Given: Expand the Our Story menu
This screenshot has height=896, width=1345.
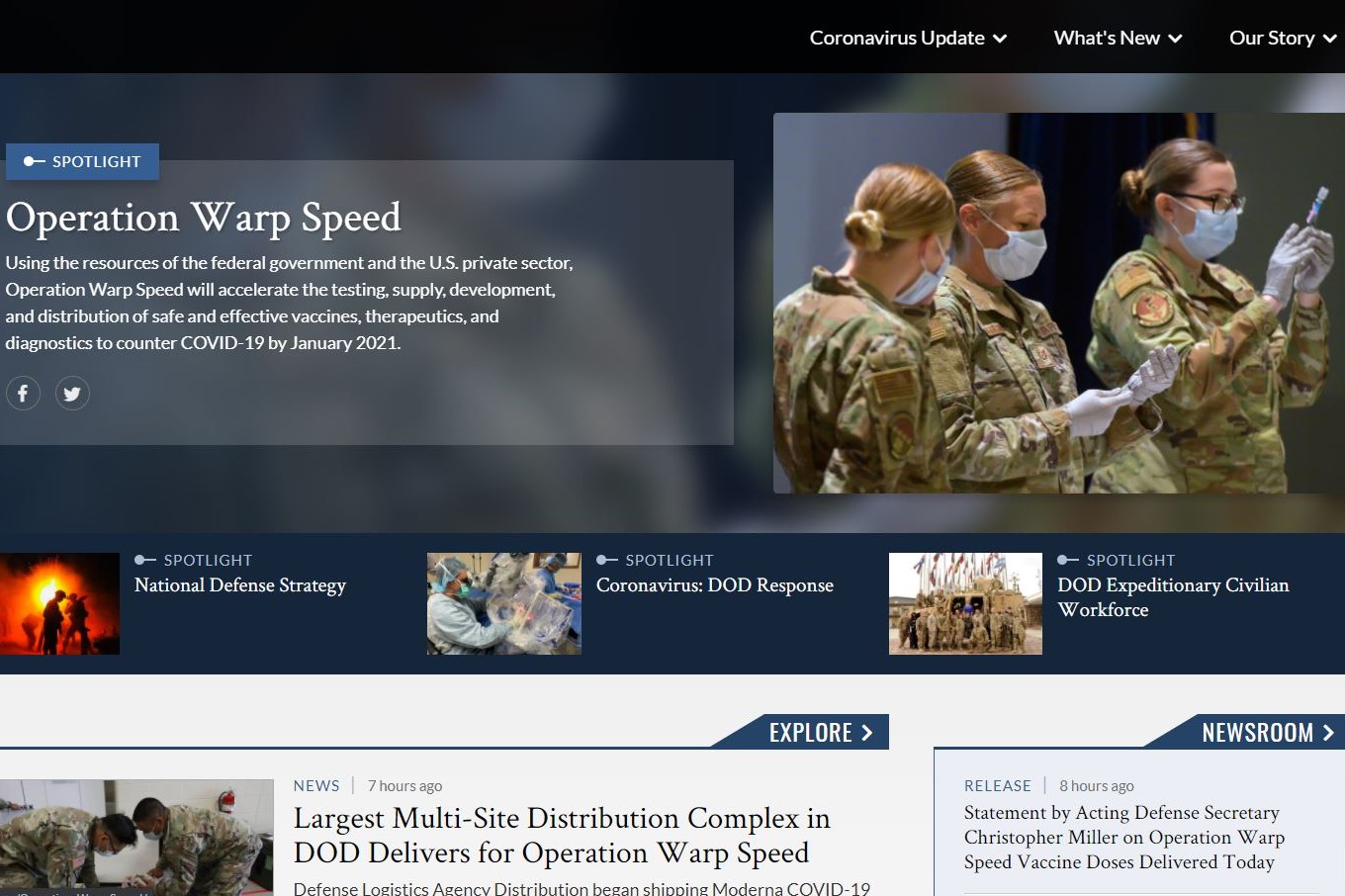Looking at the screenshot, I should pyautogui.click(x=1281, y=38).
